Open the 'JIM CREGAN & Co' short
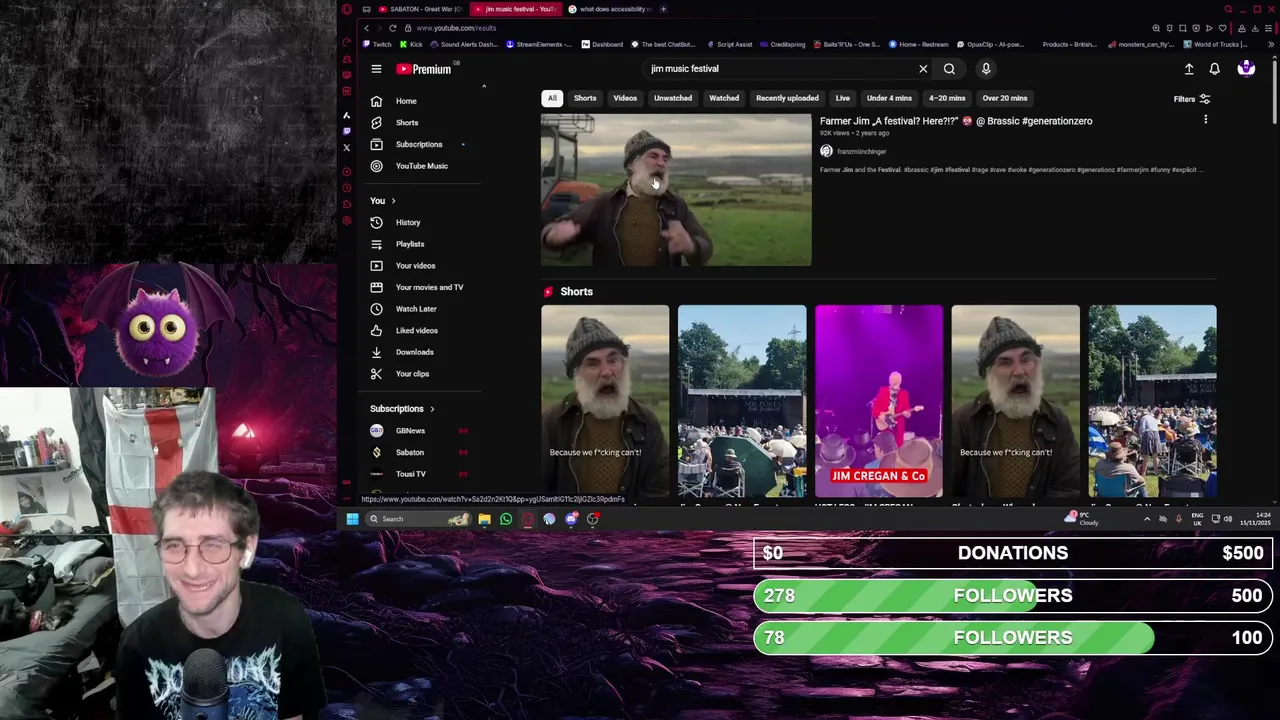 point(879,401)
